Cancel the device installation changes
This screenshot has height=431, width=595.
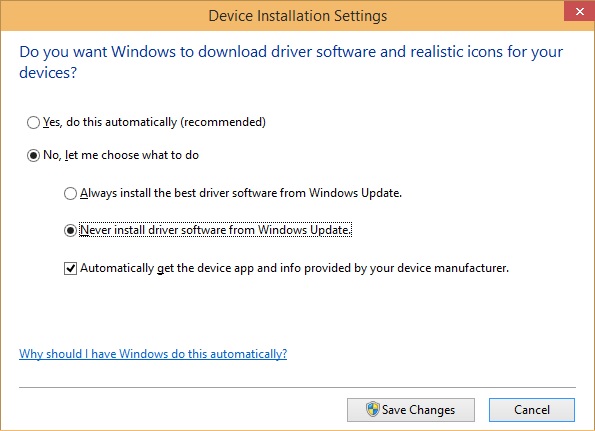click(x=532, y=410)
